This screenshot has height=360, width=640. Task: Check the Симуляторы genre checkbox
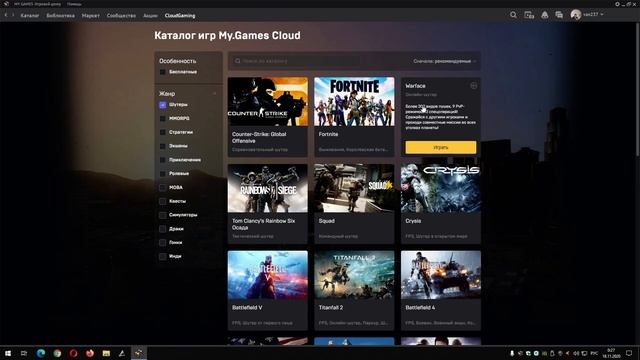(162, 215)
